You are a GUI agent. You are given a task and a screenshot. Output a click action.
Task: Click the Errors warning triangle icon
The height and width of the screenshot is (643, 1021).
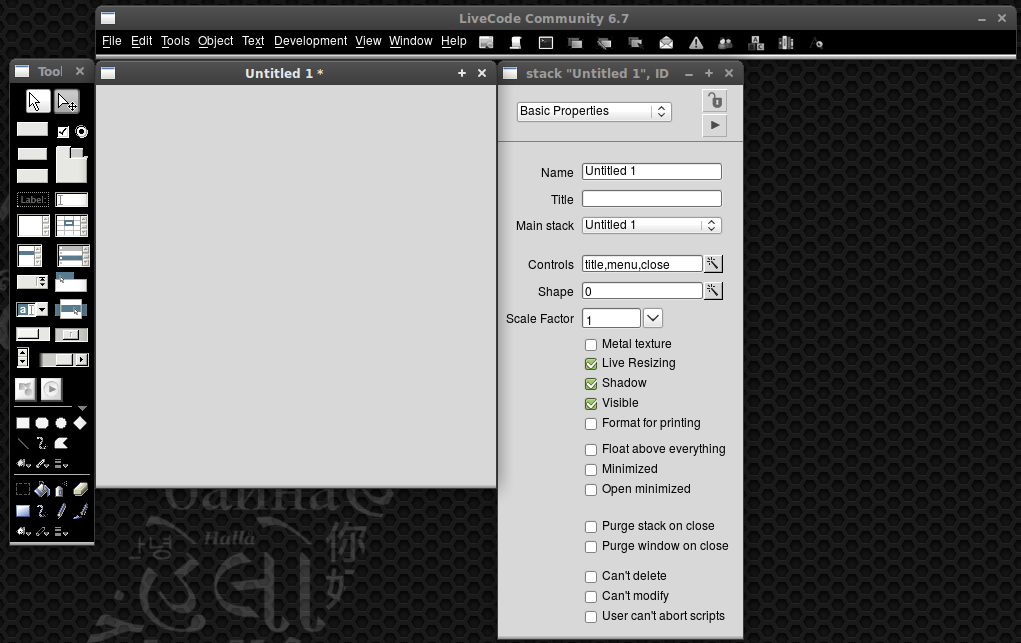(x=696, y=42)
